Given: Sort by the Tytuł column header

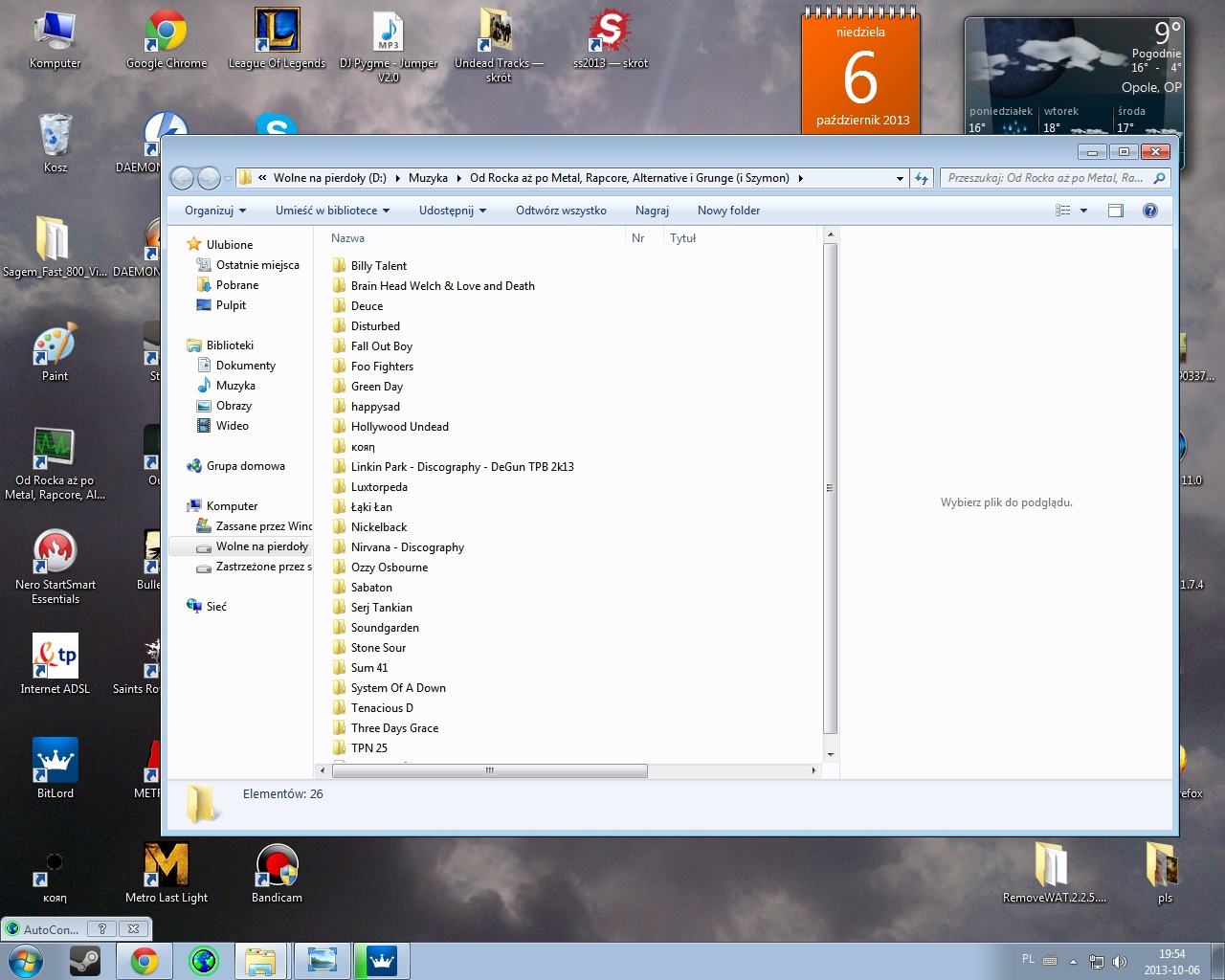Looking at the screenshot, I should [739, 238].
